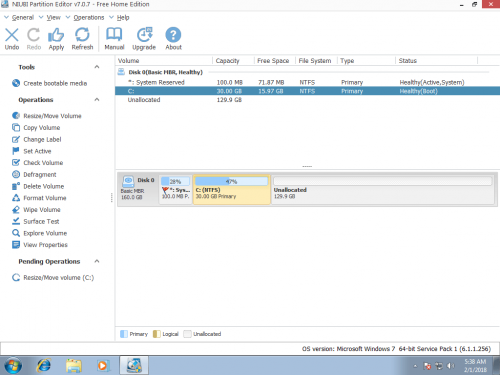Open the media player taskbar icon
This screenshot has height=375, width=500.
(x=103, y=366)
